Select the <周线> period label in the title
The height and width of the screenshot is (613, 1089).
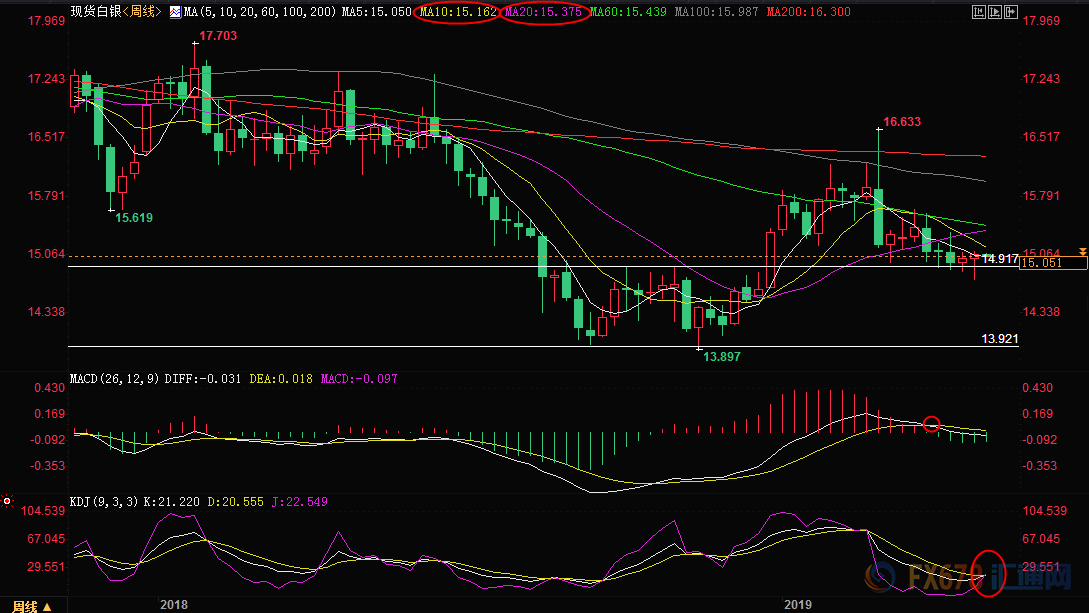coord(142,12)
